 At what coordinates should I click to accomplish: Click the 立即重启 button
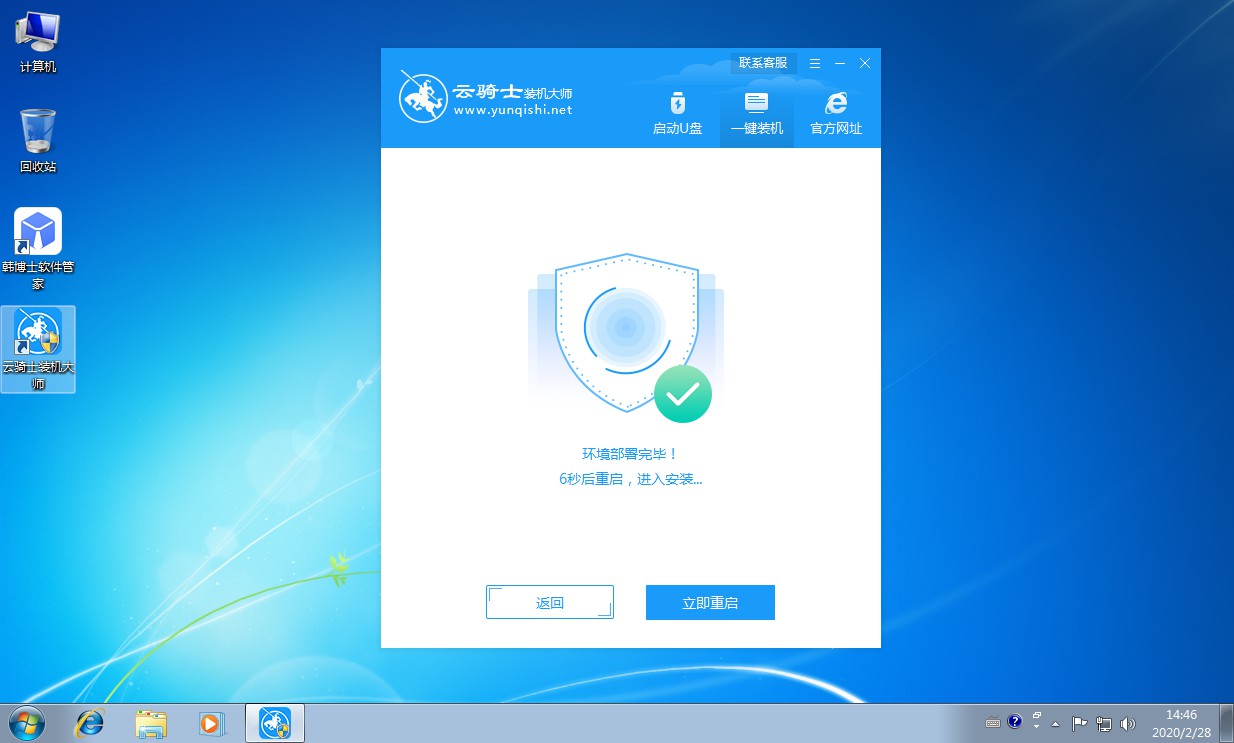click(x=710, y=603)
